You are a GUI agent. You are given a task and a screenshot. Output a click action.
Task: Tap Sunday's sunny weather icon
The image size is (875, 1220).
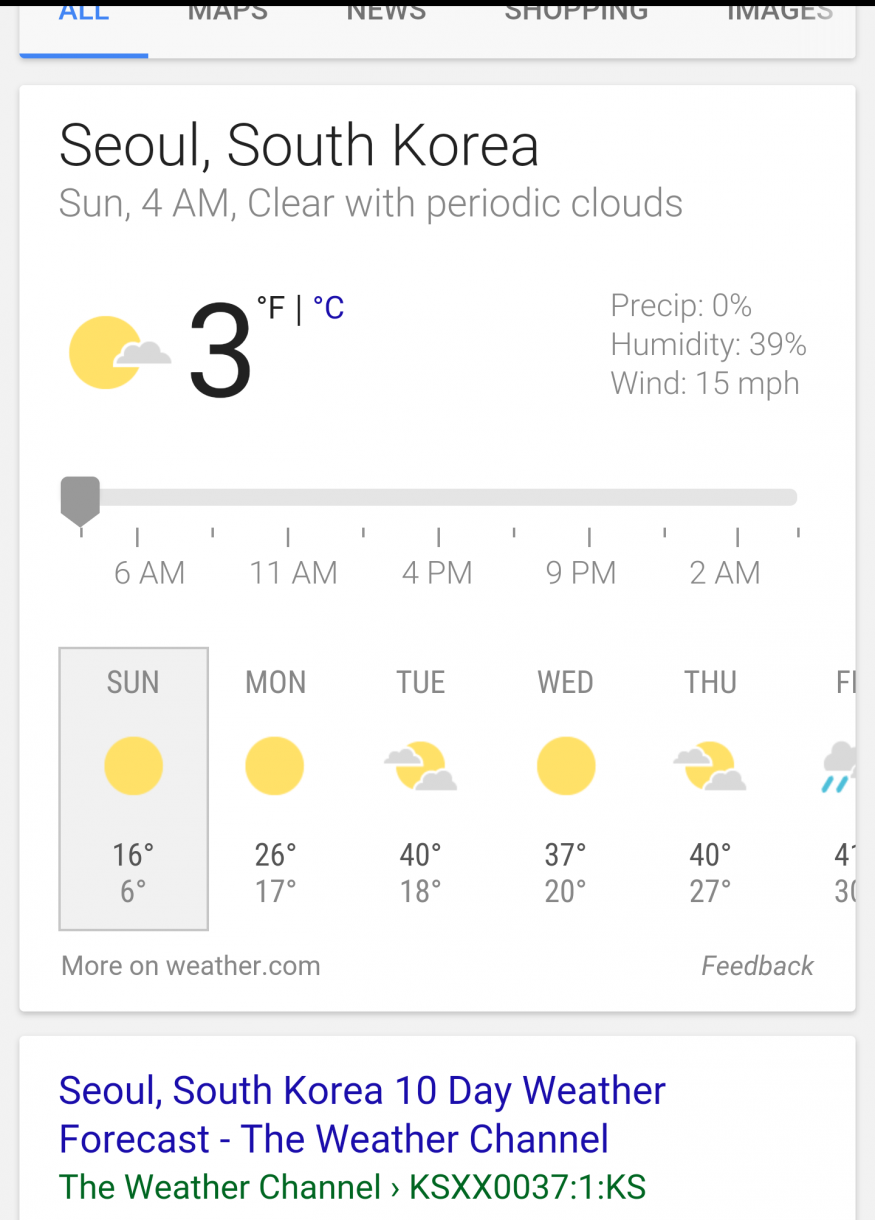133,766
